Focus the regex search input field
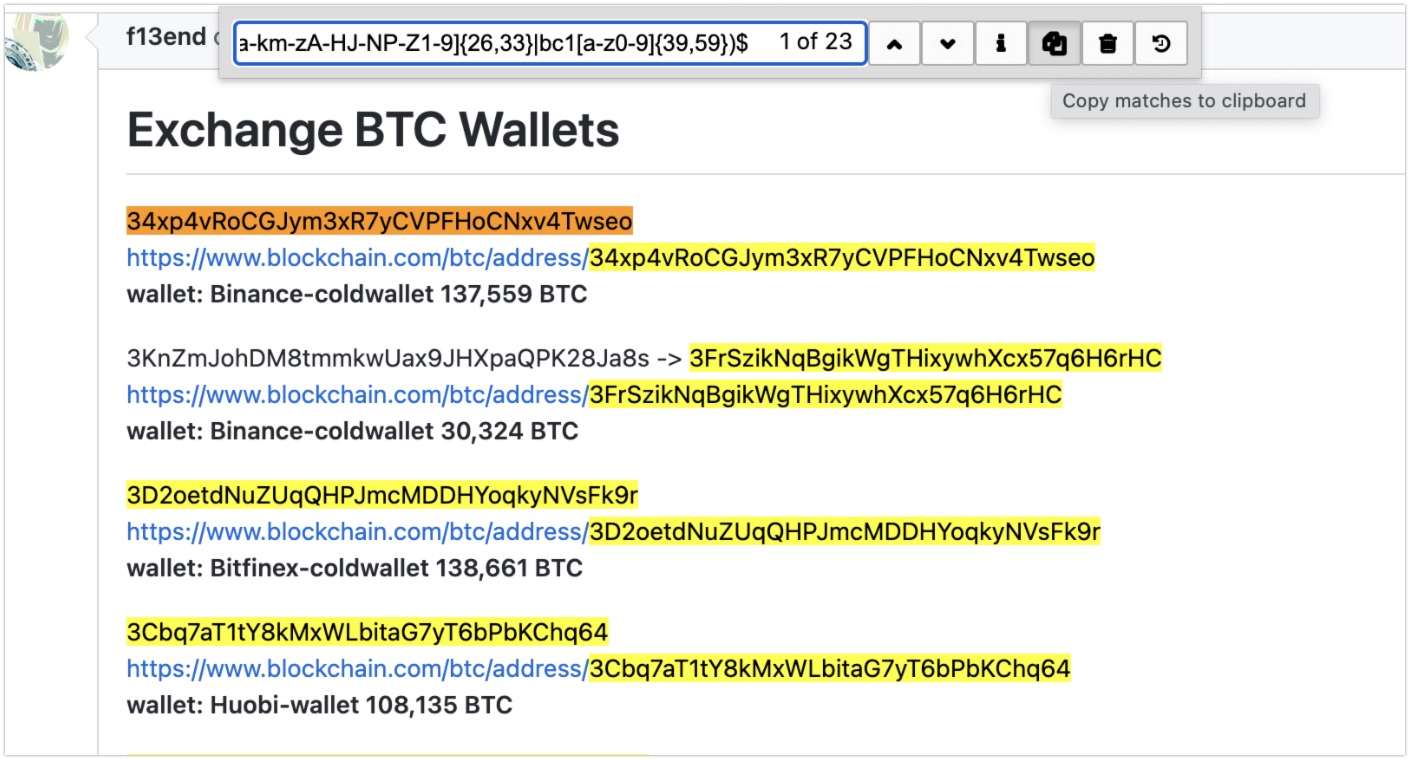The image size is (1410, 760). pyautogui.click(x=500, y=43)
